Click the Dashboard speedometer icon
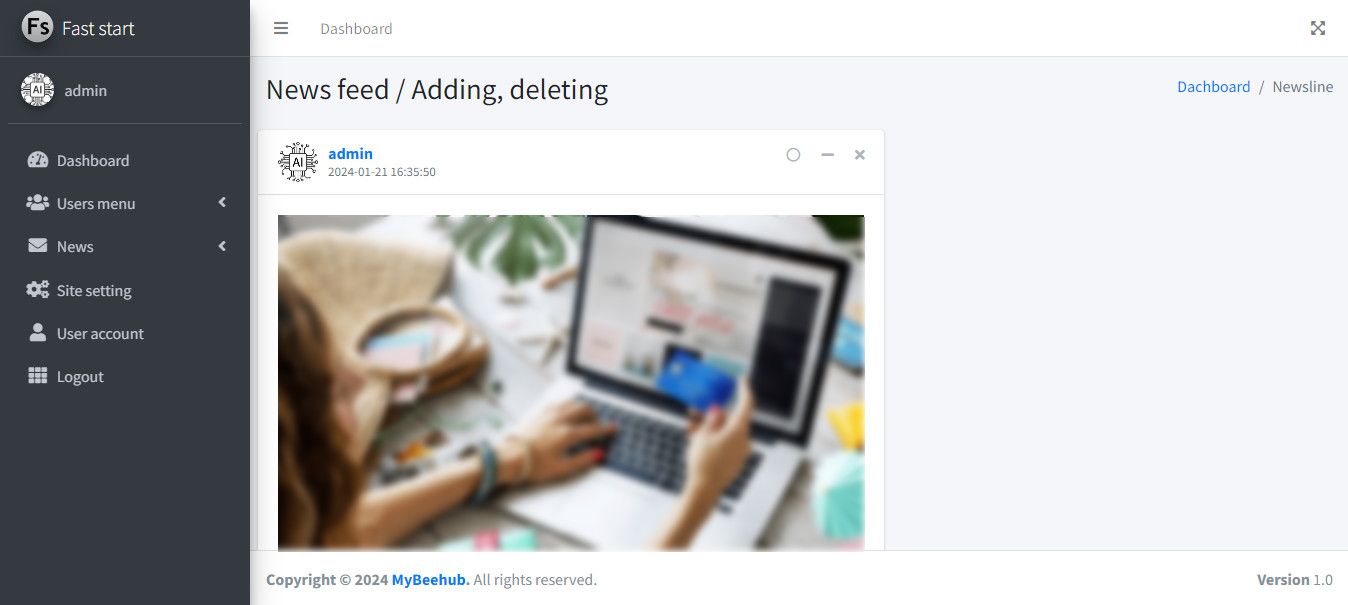 click(x=38, y=160)
